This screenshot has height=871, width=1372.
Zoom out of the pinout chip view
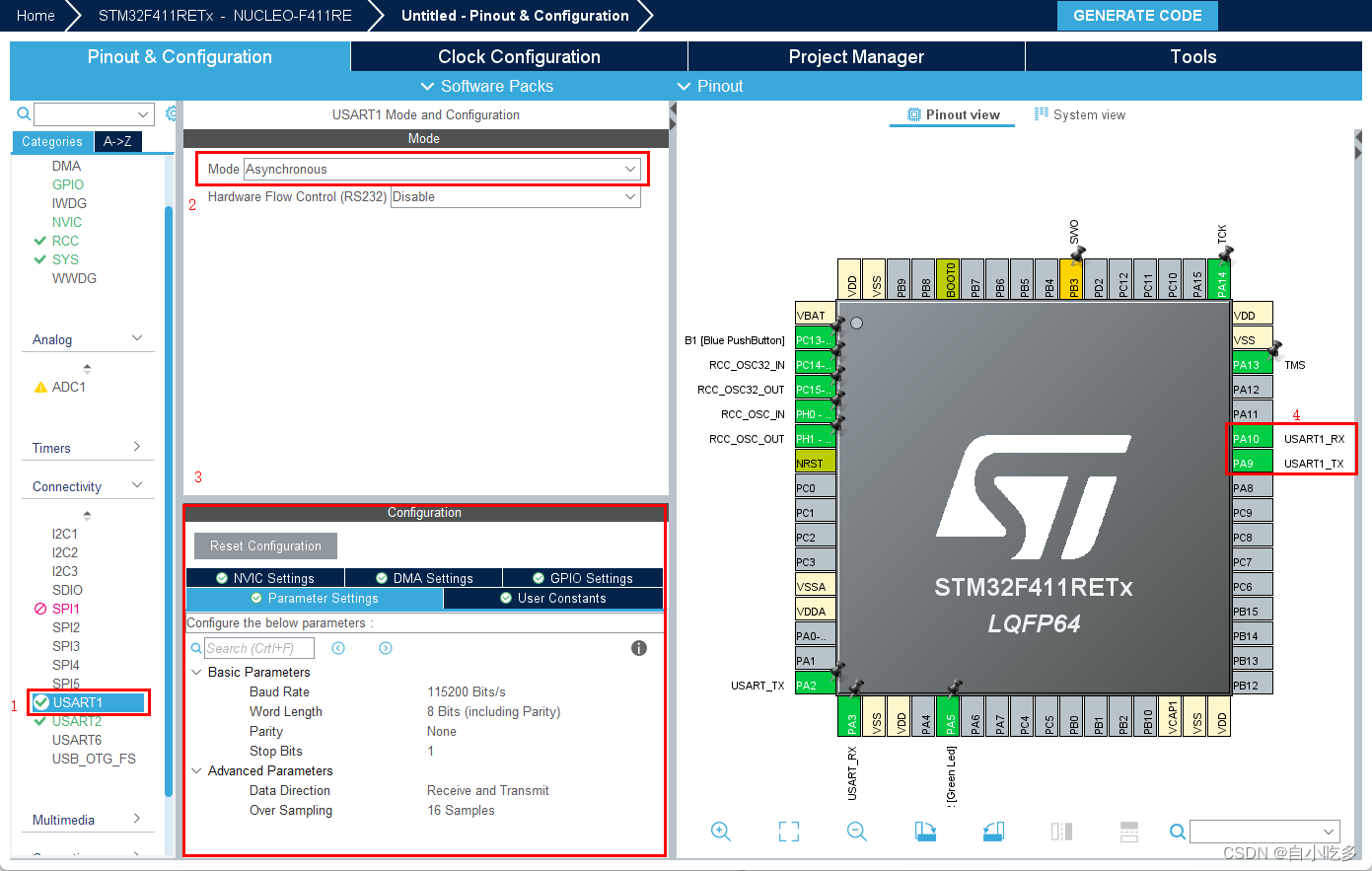tap(857, 832)
